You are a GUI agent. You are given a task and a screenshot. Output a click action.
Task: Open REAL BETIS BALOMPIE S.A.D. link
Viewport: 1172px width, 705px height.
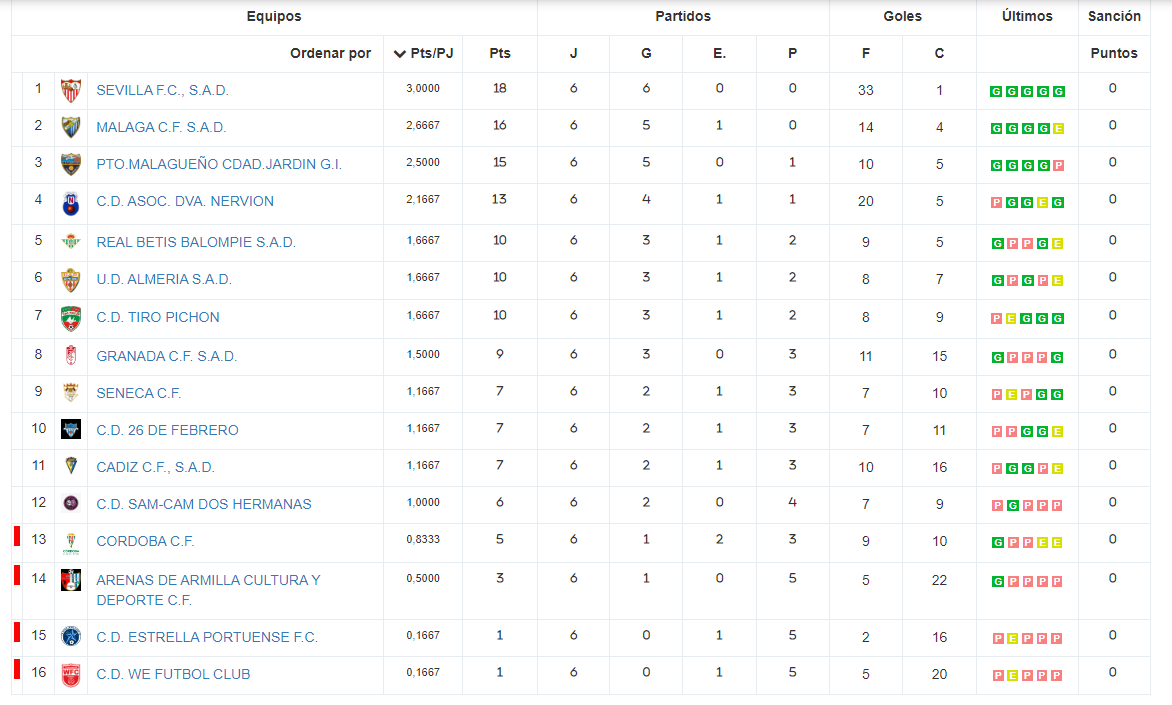(x=196, y=242)
